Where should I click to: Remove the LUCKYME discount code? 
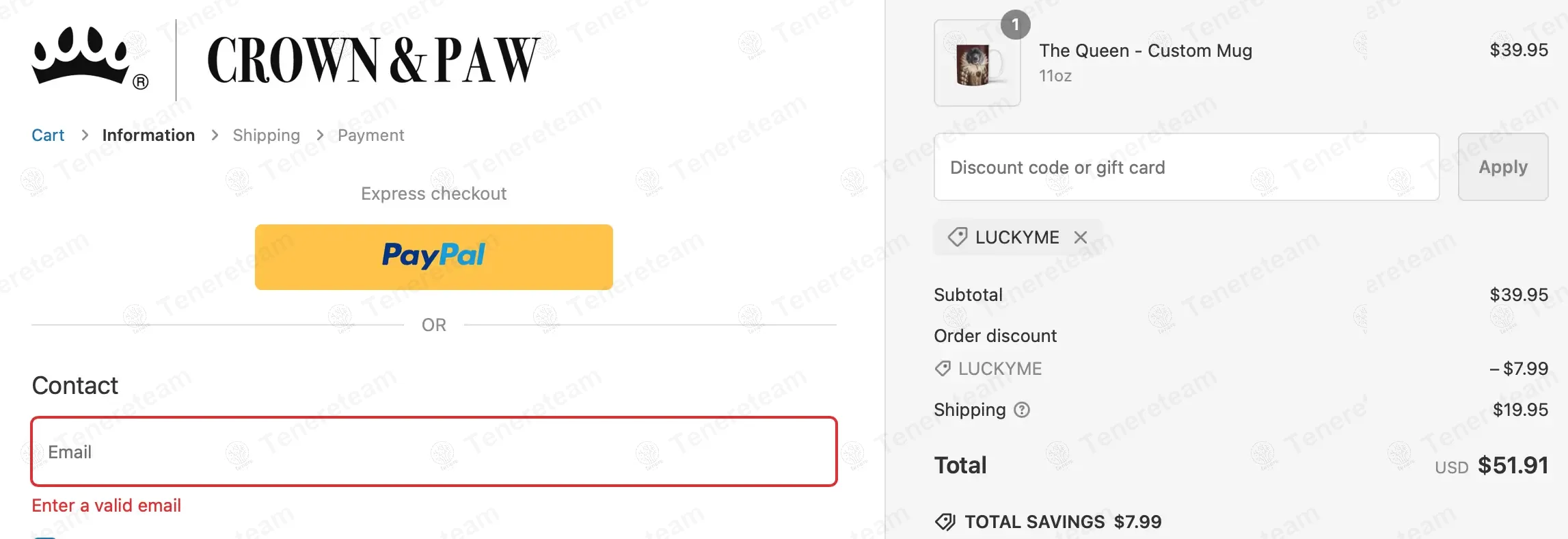1080,237
